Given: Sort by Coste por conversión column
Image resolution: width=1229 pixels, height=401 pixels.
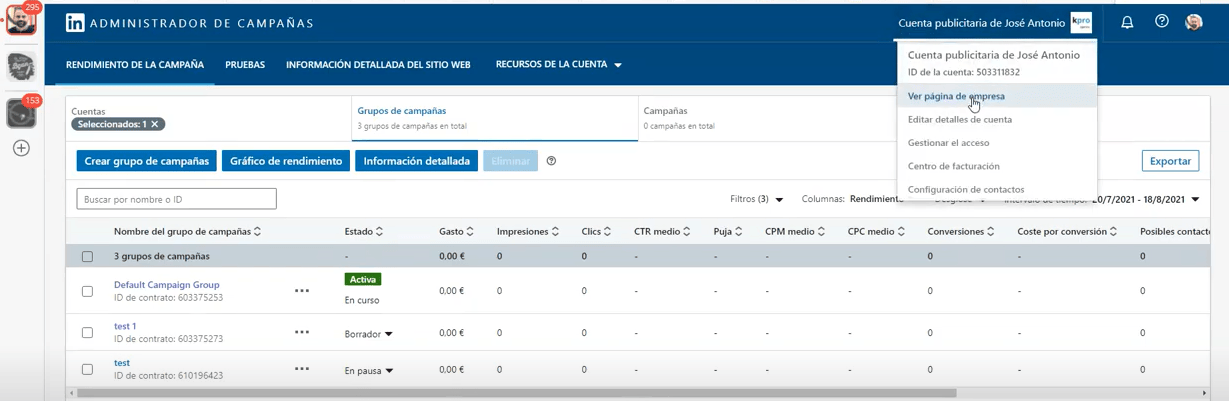Looking at the screenshot, I should point(1067,231).
